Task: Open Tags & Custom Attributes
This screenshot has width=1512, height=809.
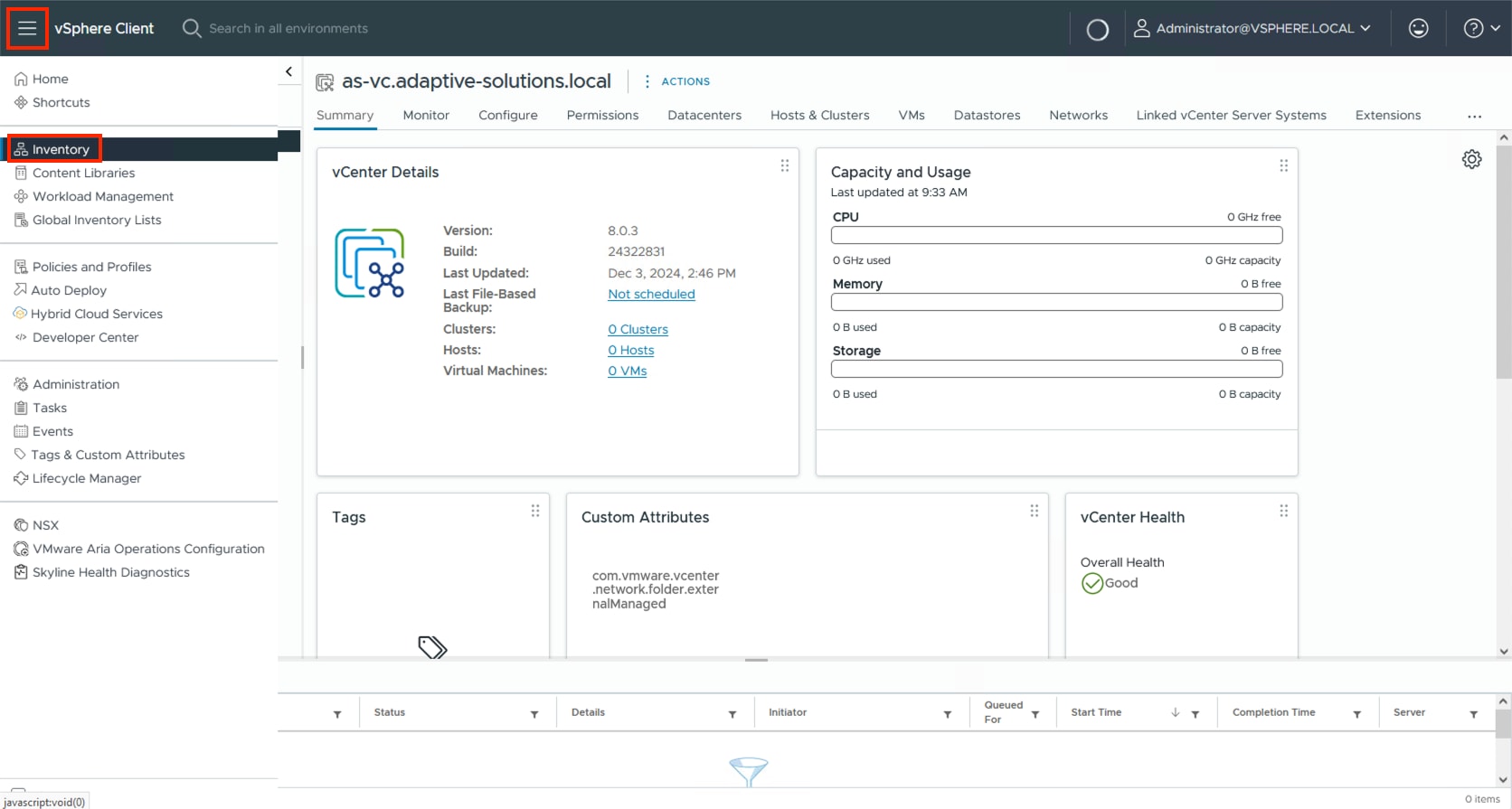Action: pos(99,455)
